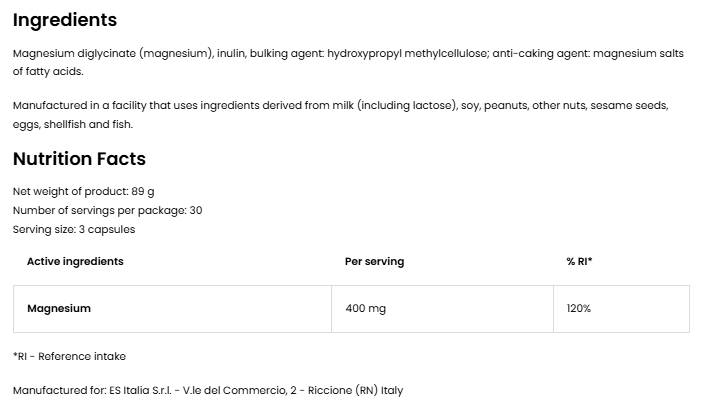Click the Net weight of product line
This screenshot has width=704, height=405.
pyautogui.click(x=84, y=191)
